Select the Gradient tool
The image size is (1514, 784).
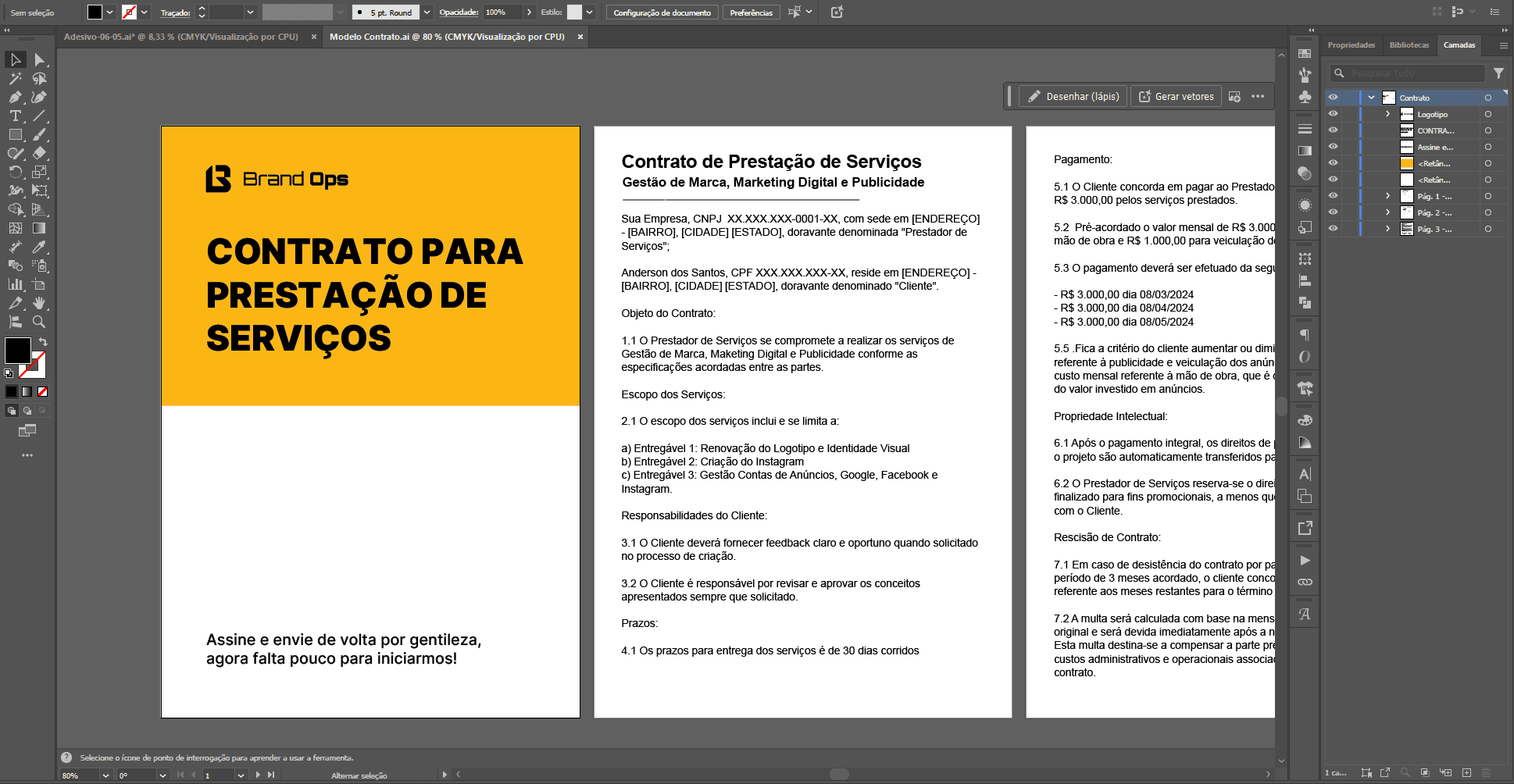[40, 229]
